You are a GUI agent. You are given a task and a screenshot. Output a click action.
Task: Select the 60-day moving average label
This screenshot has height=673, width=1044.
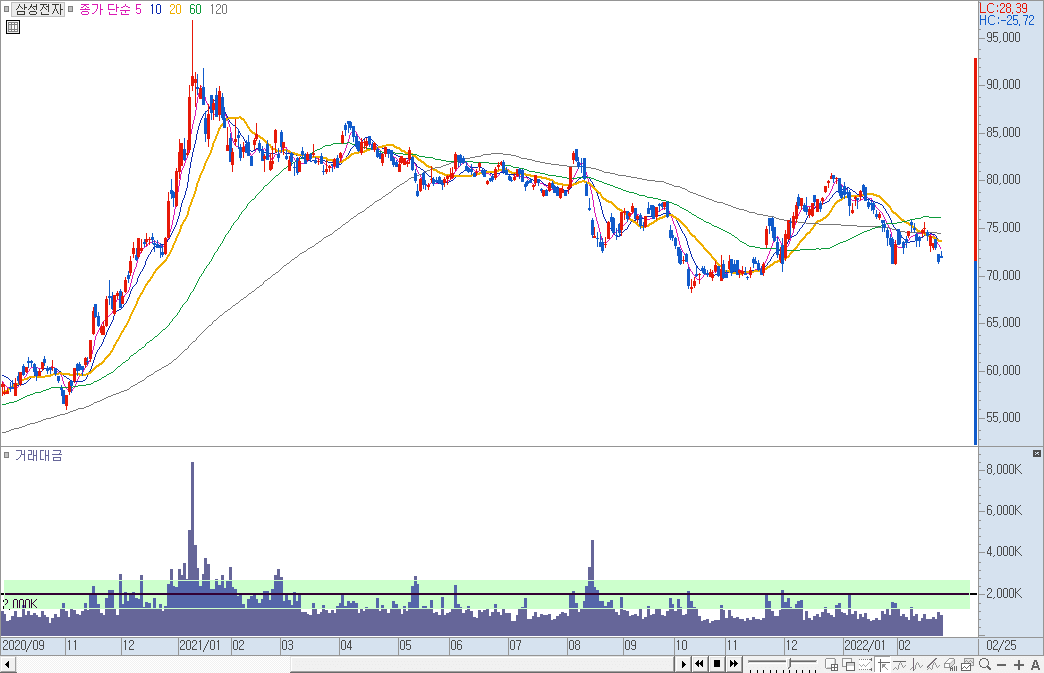coord(195,9)
